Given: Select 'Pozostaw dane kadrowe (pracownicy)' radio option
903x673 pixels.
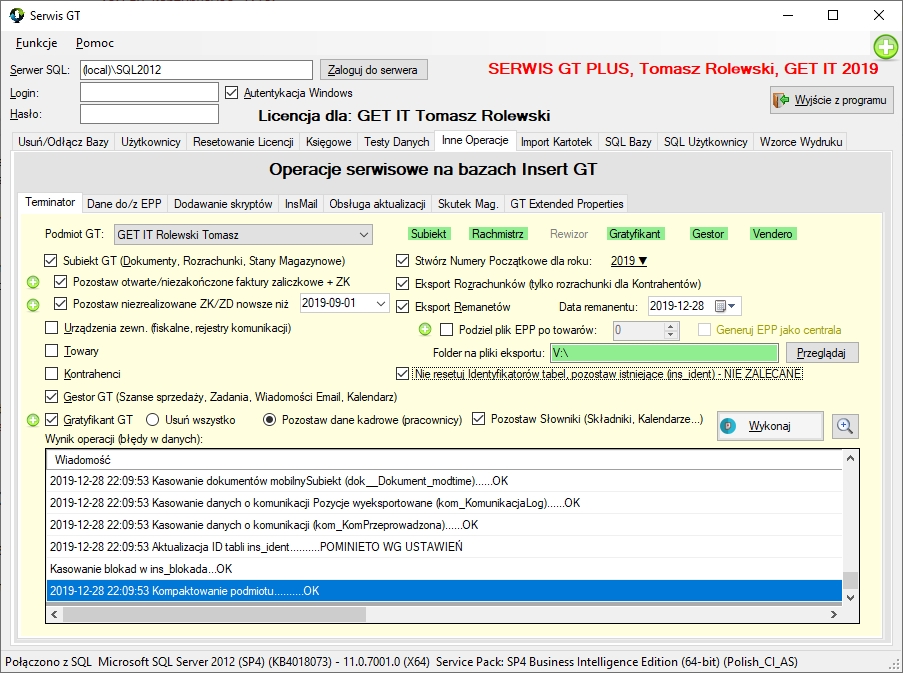Looking at the screenshot, I should [269, 420].
